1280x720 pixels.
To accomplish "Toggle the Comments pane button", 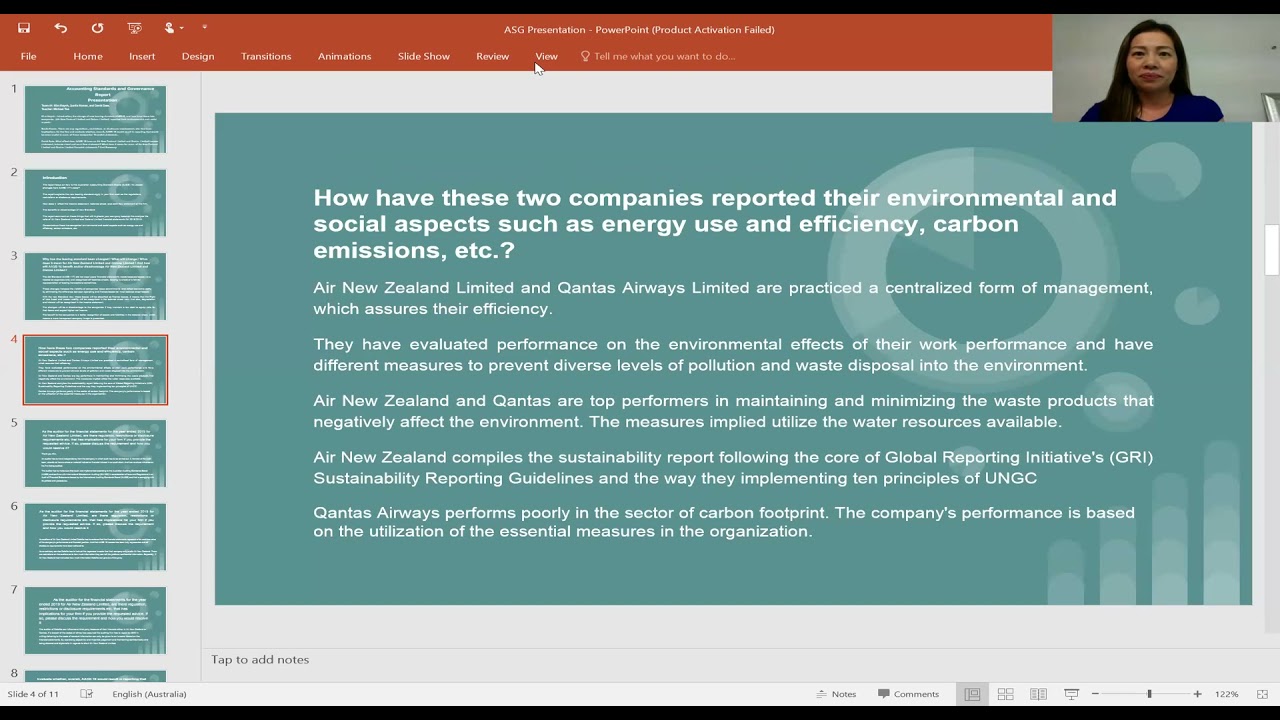I will tap(908, 694).
